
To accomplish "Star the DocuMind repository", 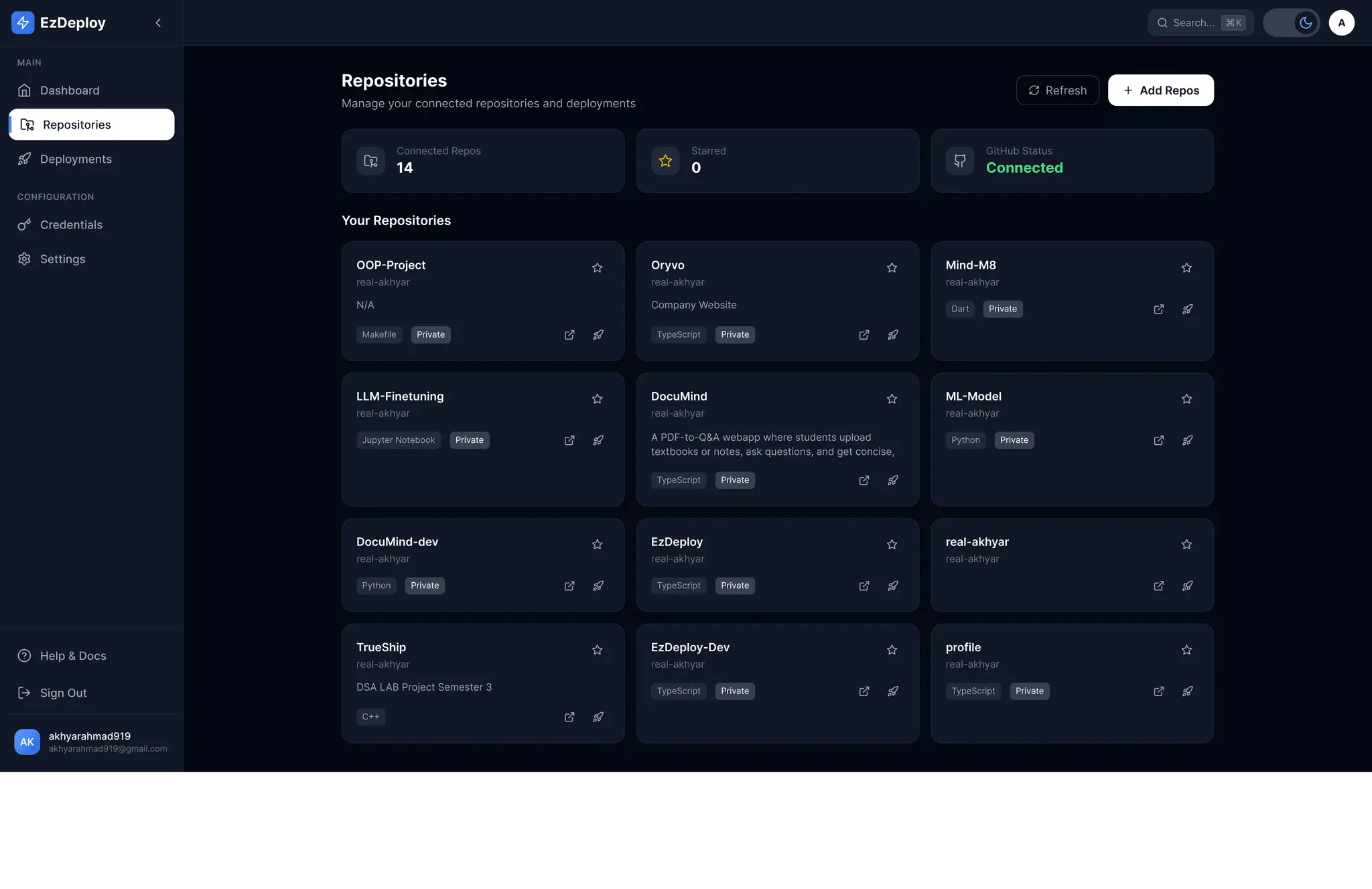I will [x=892, y=399].
